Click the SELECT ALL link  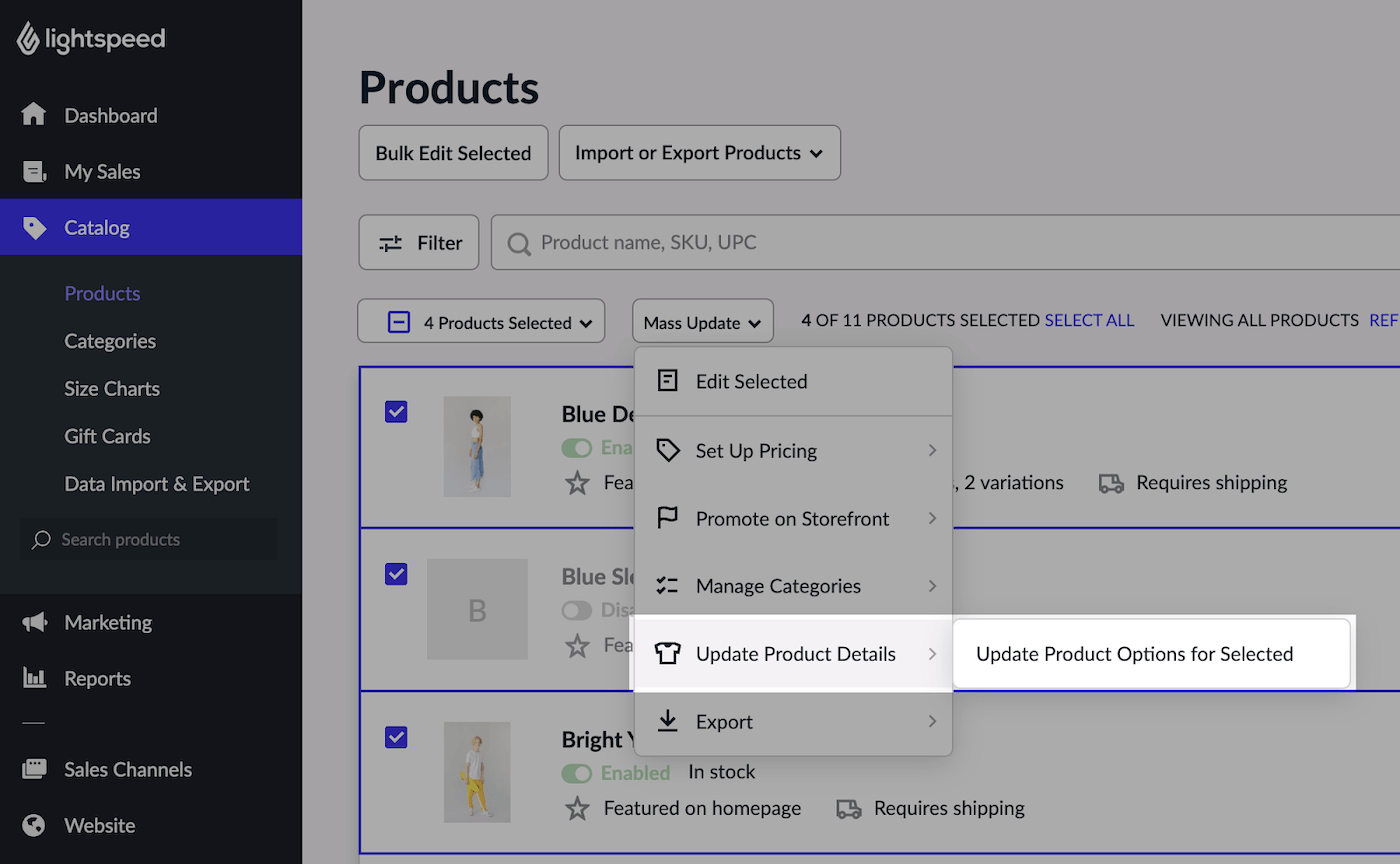point(1089,320)
